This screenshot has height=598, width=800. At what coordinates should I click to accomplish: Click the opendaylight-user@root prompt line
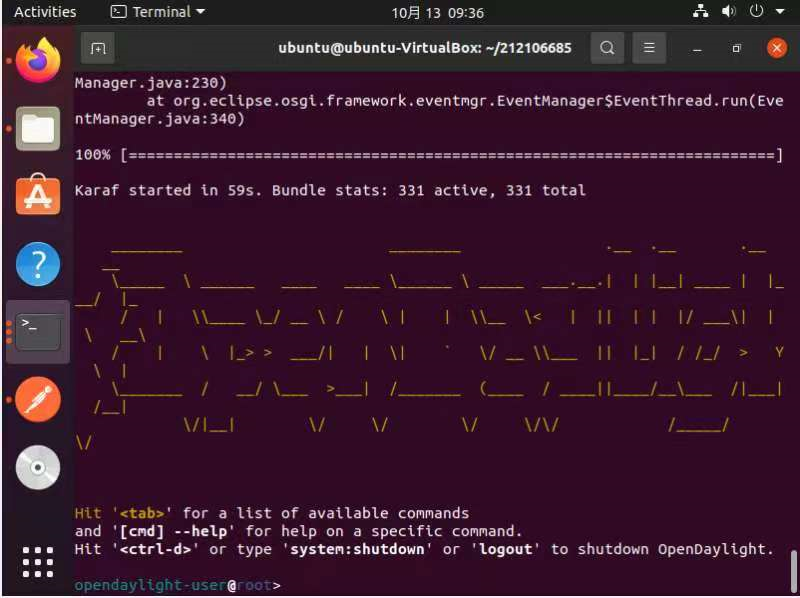pyautogui.click(x=178, y=585)
